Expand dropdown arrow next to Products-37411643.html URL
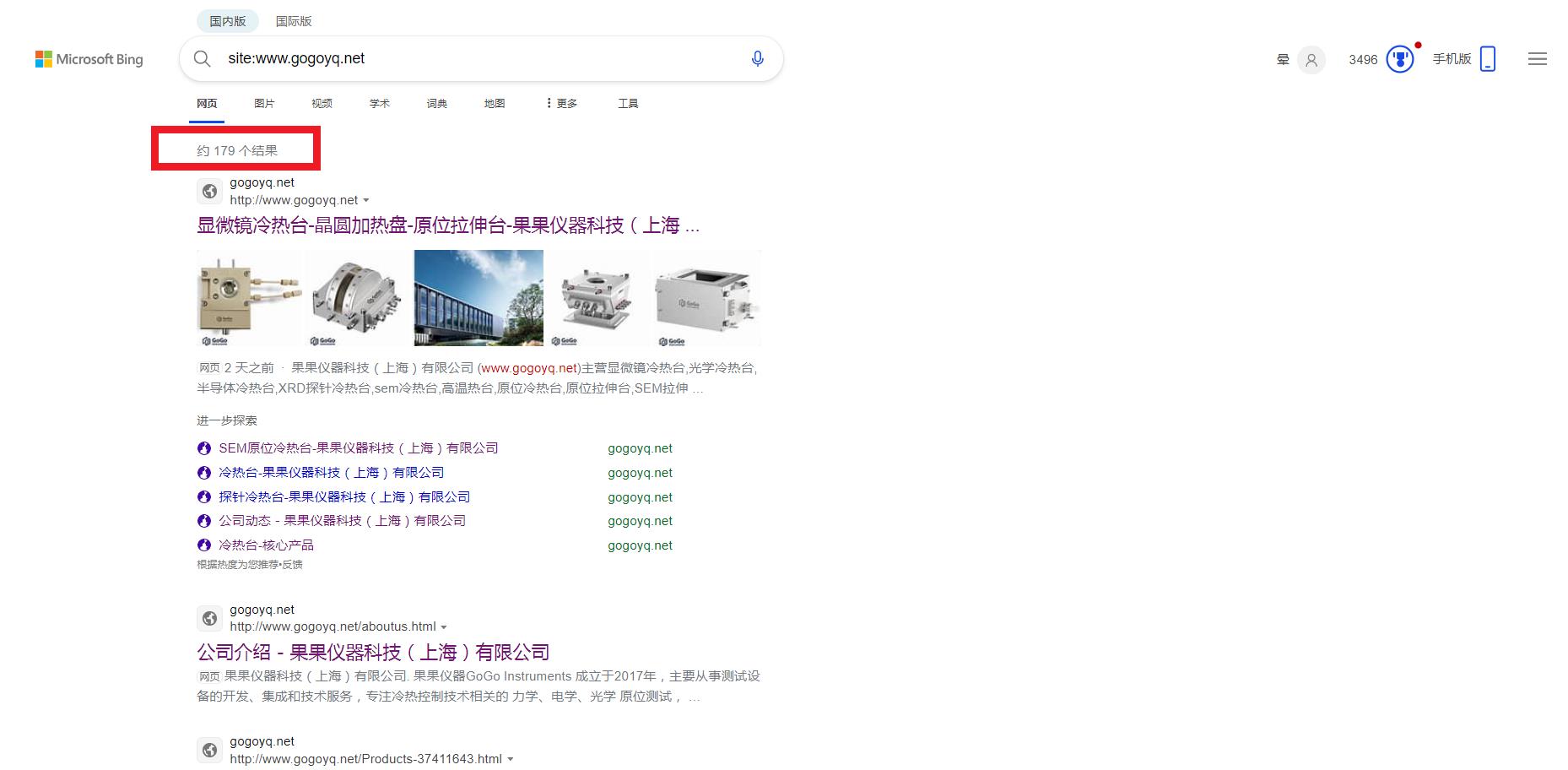Image resolution: width=1568 pixels, height=770 pixels. pos(510,759)
